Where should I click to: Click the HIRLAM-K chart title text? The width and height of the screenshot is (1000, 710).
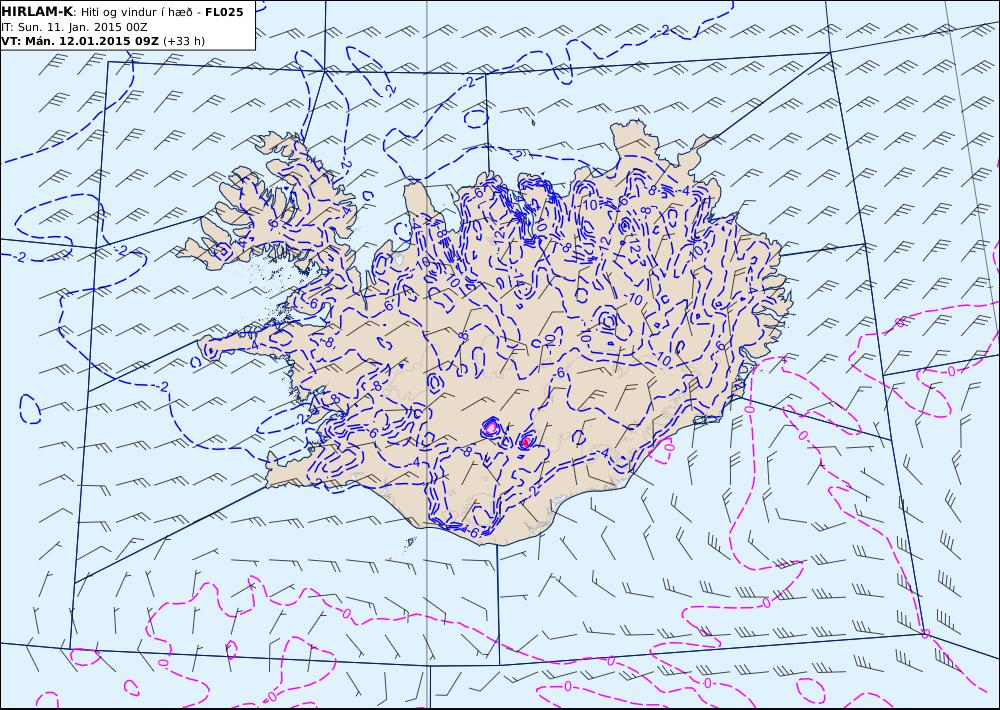pyautogui.click(x=122, y=12)
